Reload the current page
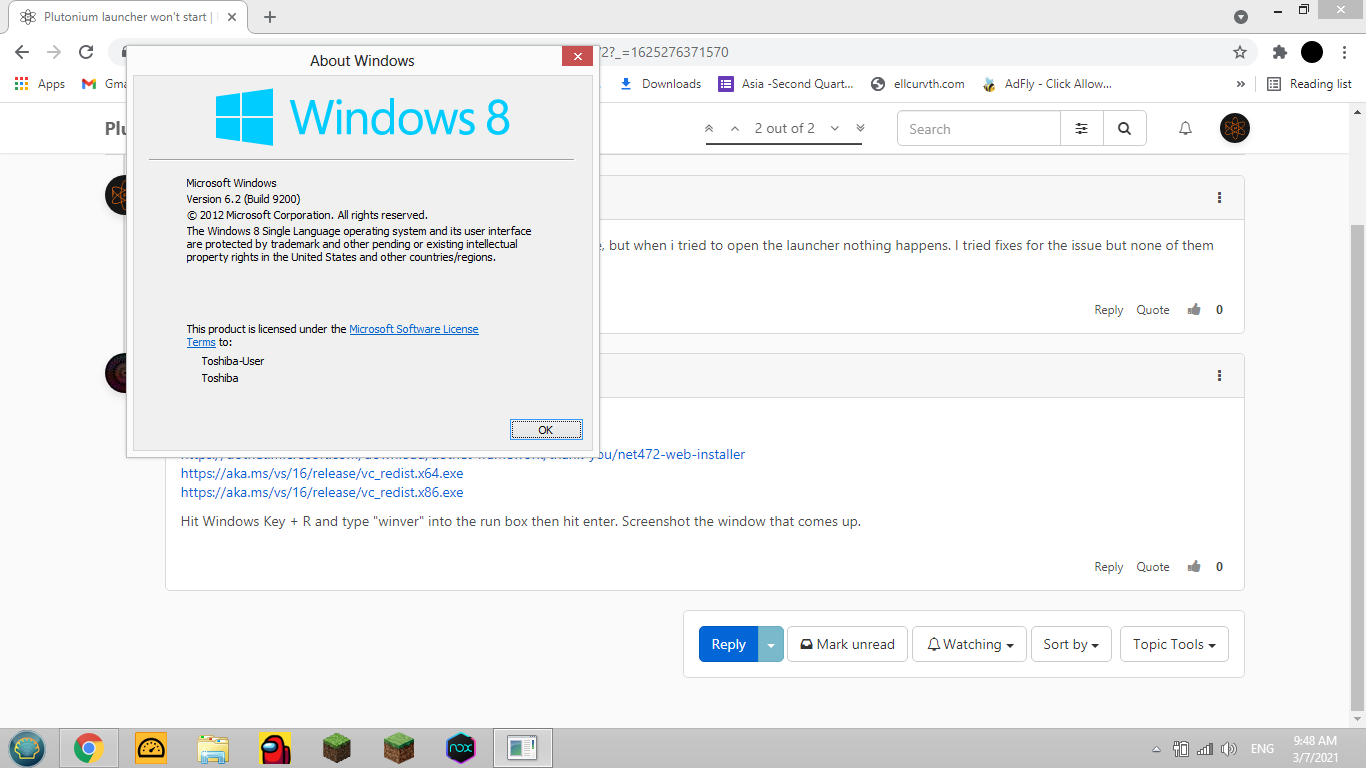1366x768 pixels. point(86,52)
